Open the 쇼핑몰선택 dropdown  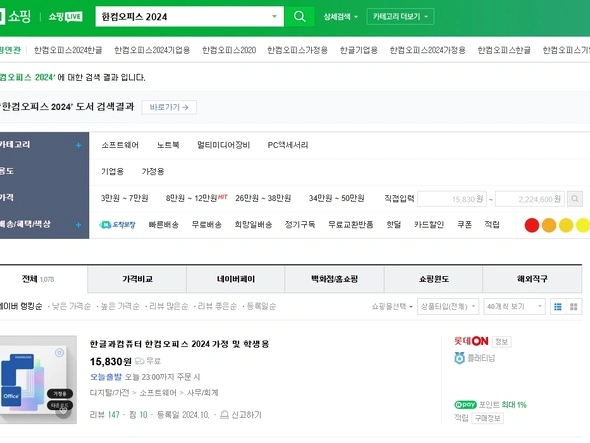pos(392,306)
